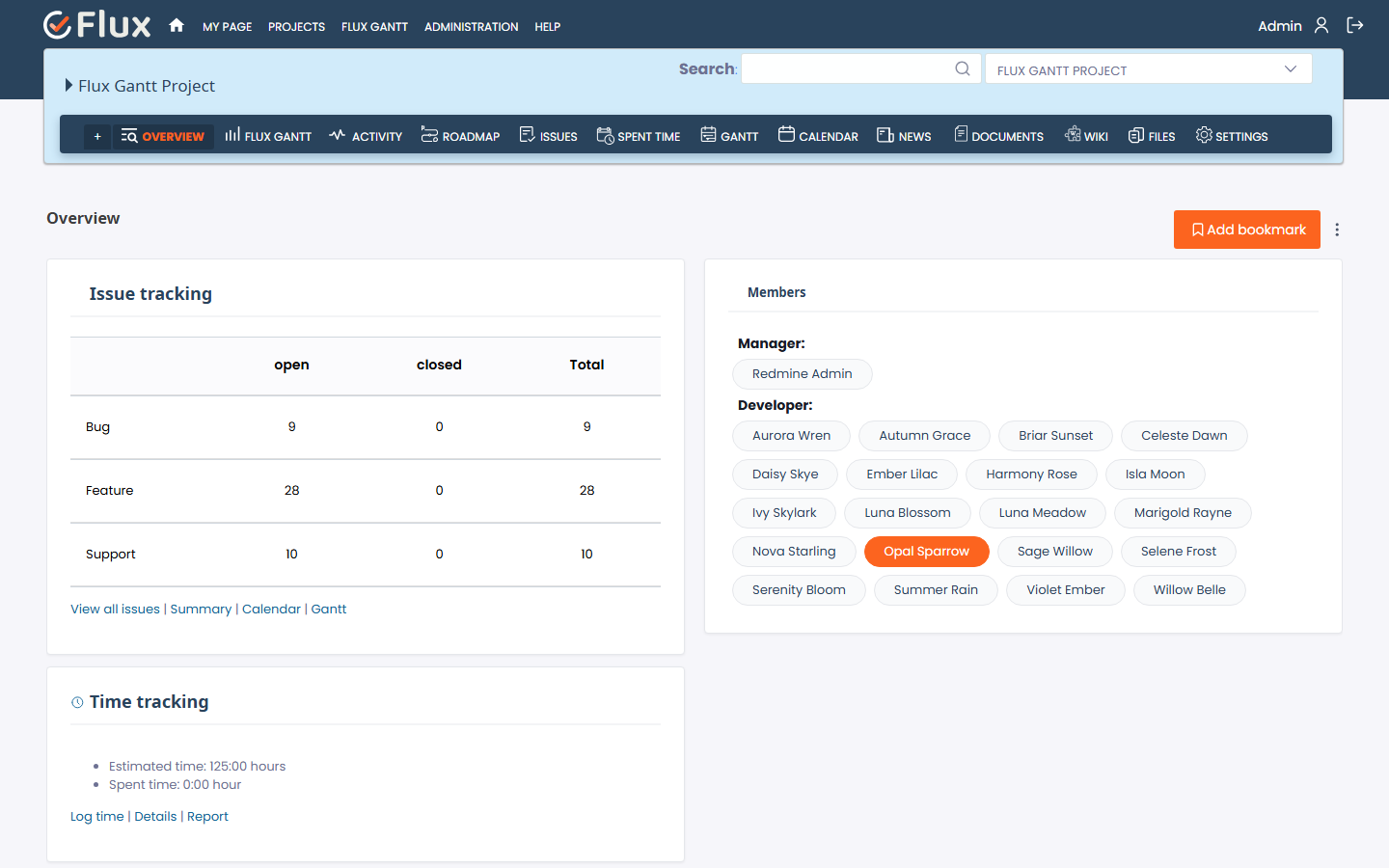The width and height of the screenshot is (1389, 868).
Task: Select member Celeste Dawn
Action: (1185, 436)
